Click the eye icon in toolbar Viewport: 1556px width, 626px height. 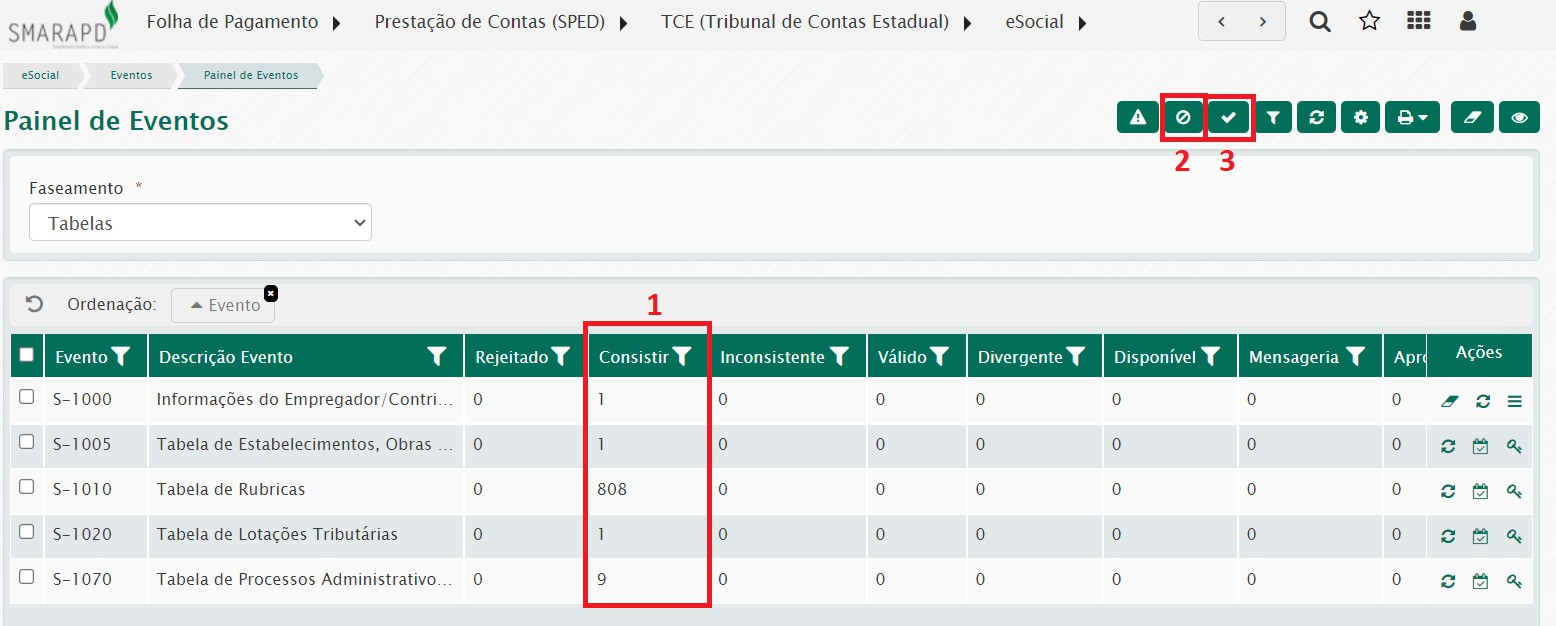[1519, 118]
